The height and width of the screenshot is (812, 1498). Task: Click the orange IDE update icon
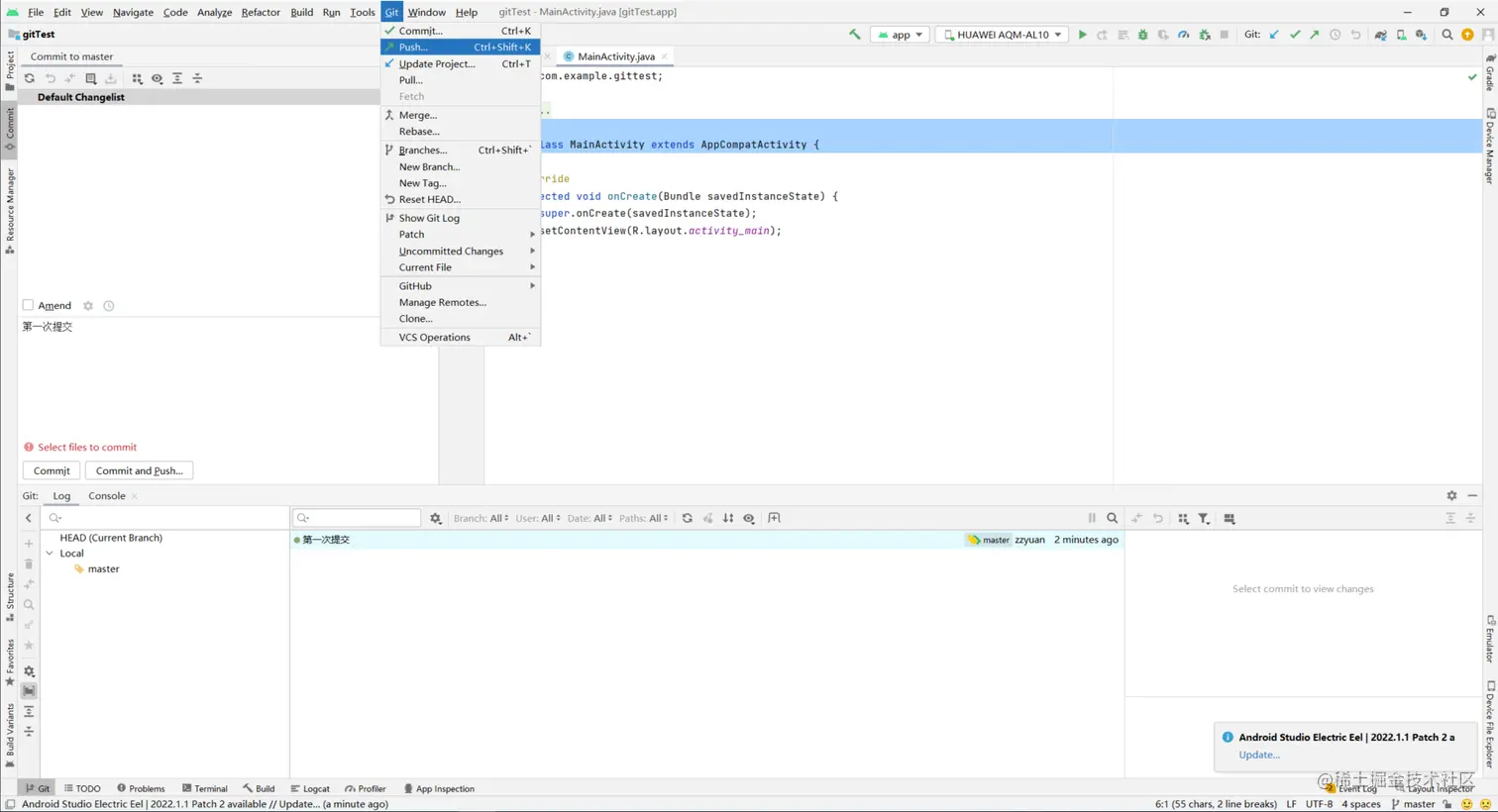point(1467,35)
